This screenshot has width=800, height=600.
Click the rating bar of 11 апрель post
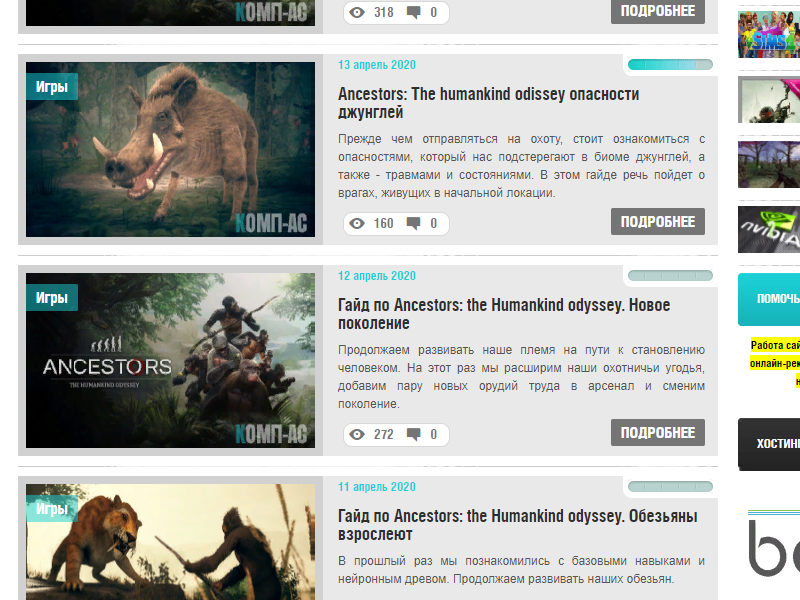coord(670,486)
